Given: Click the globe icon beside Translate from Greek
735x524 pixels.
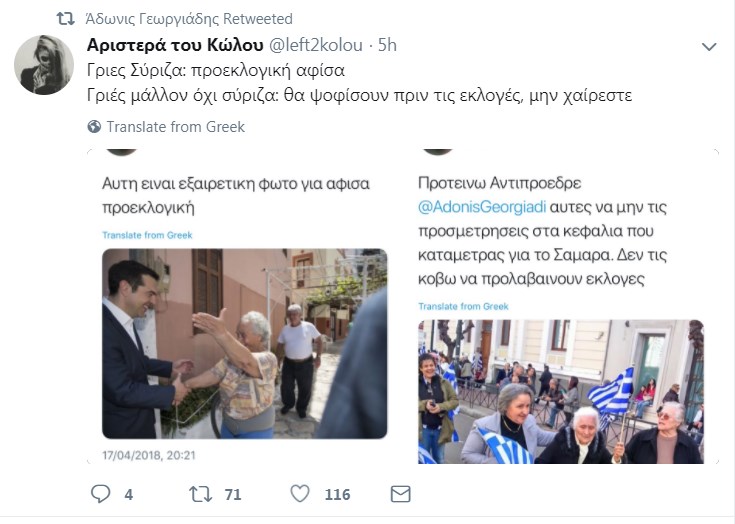Looking at the screenshot, I should click(94, 127).
